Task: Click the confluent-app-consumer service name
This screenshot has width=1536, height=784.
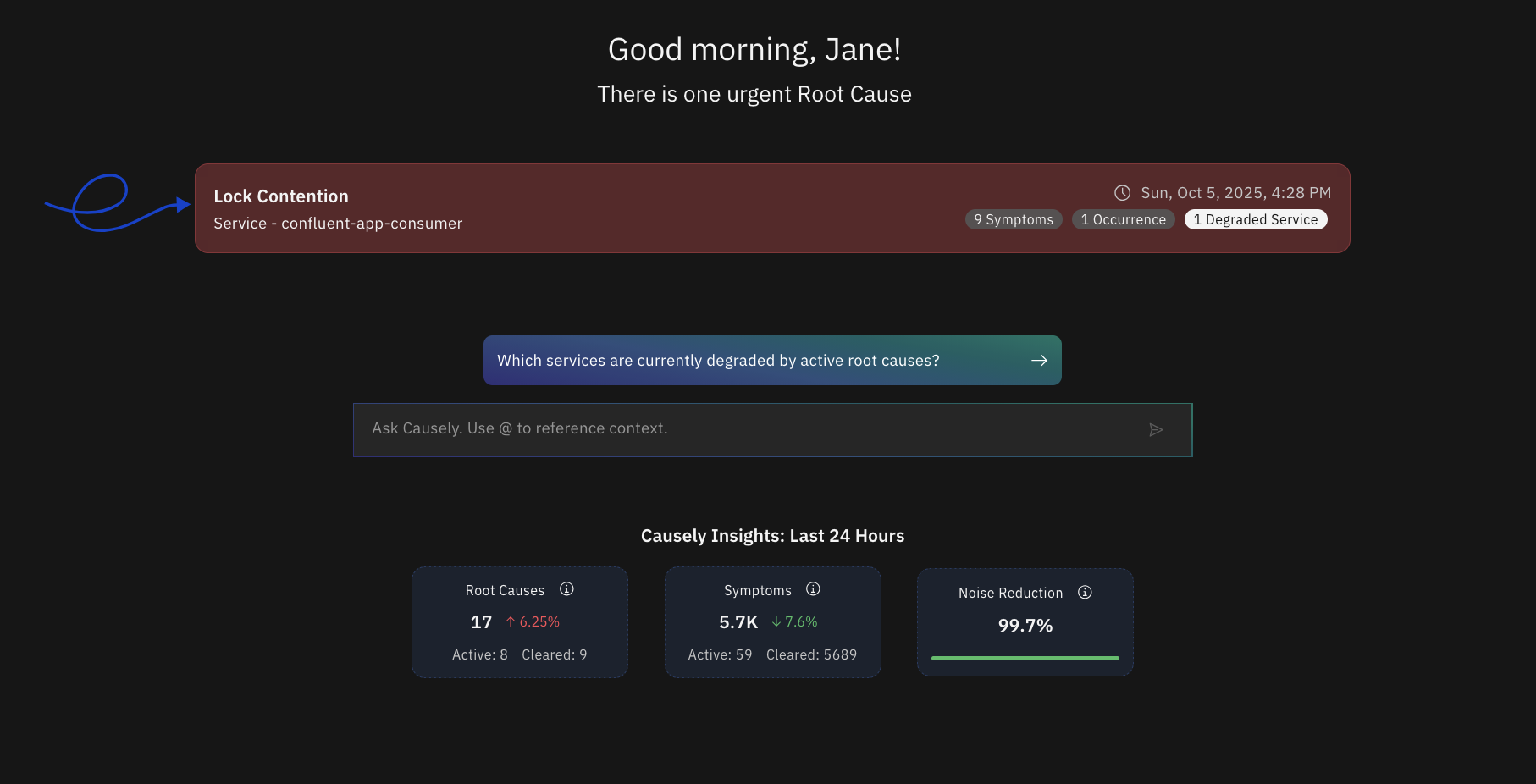Action: [x=372, y=224]
